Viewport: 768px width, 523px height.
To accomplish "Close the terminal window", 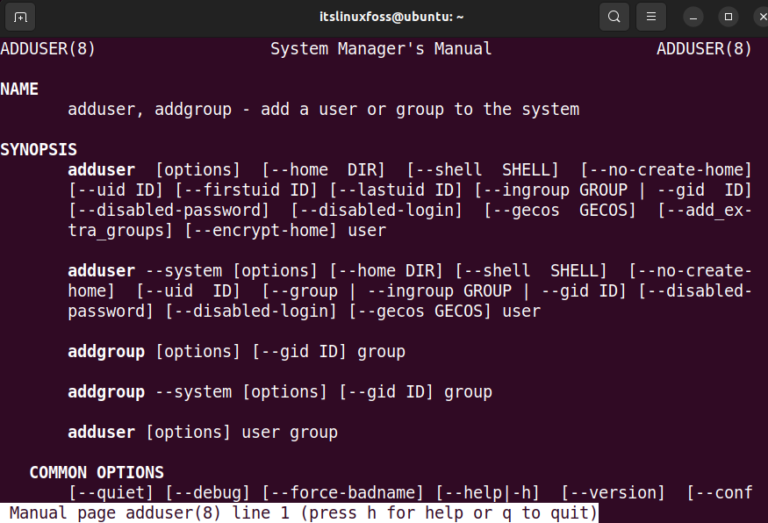I will click(x=762, y=17).
